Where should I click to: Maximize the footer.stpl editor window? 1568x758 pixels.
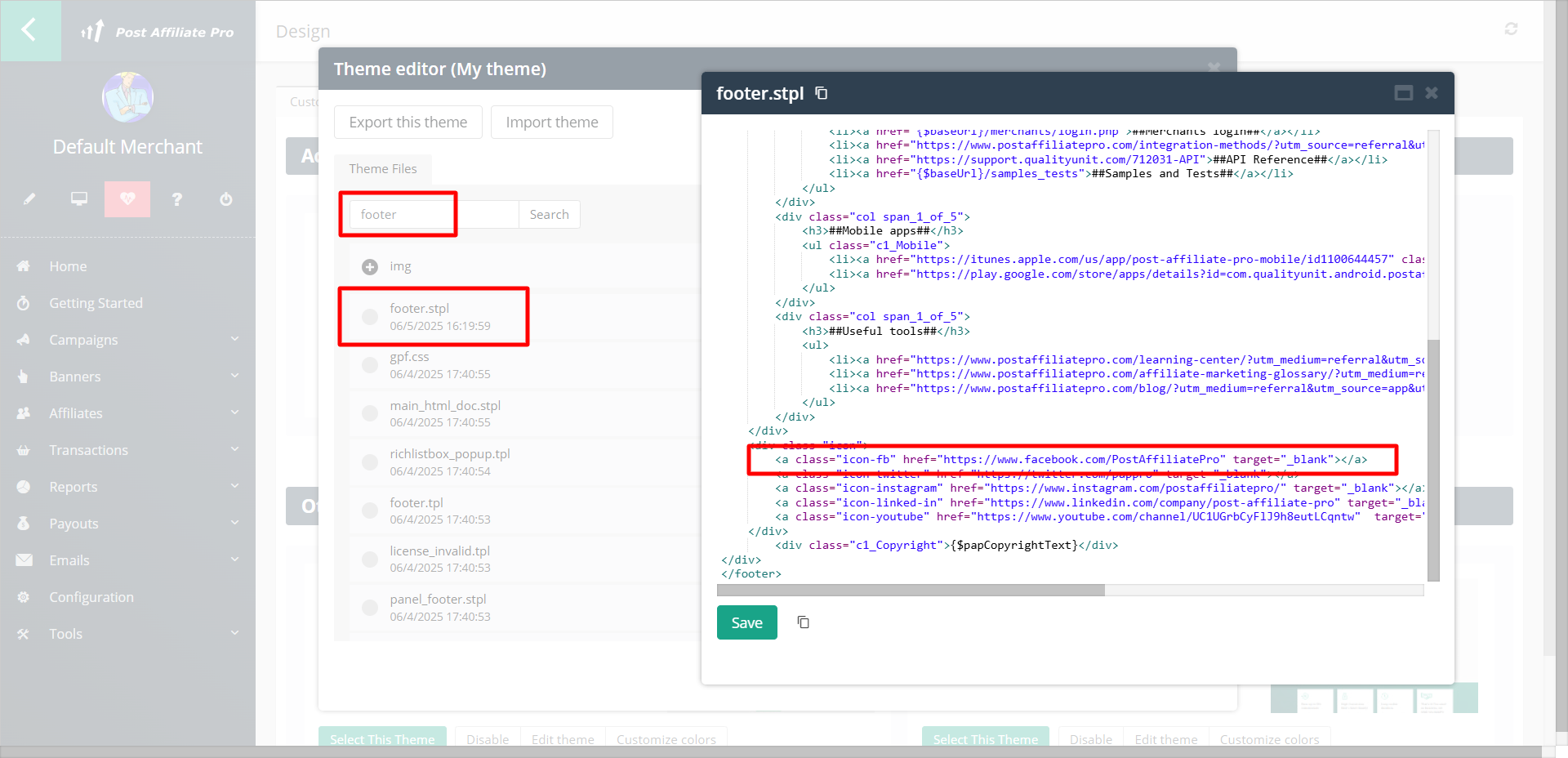pos(1404,93)
